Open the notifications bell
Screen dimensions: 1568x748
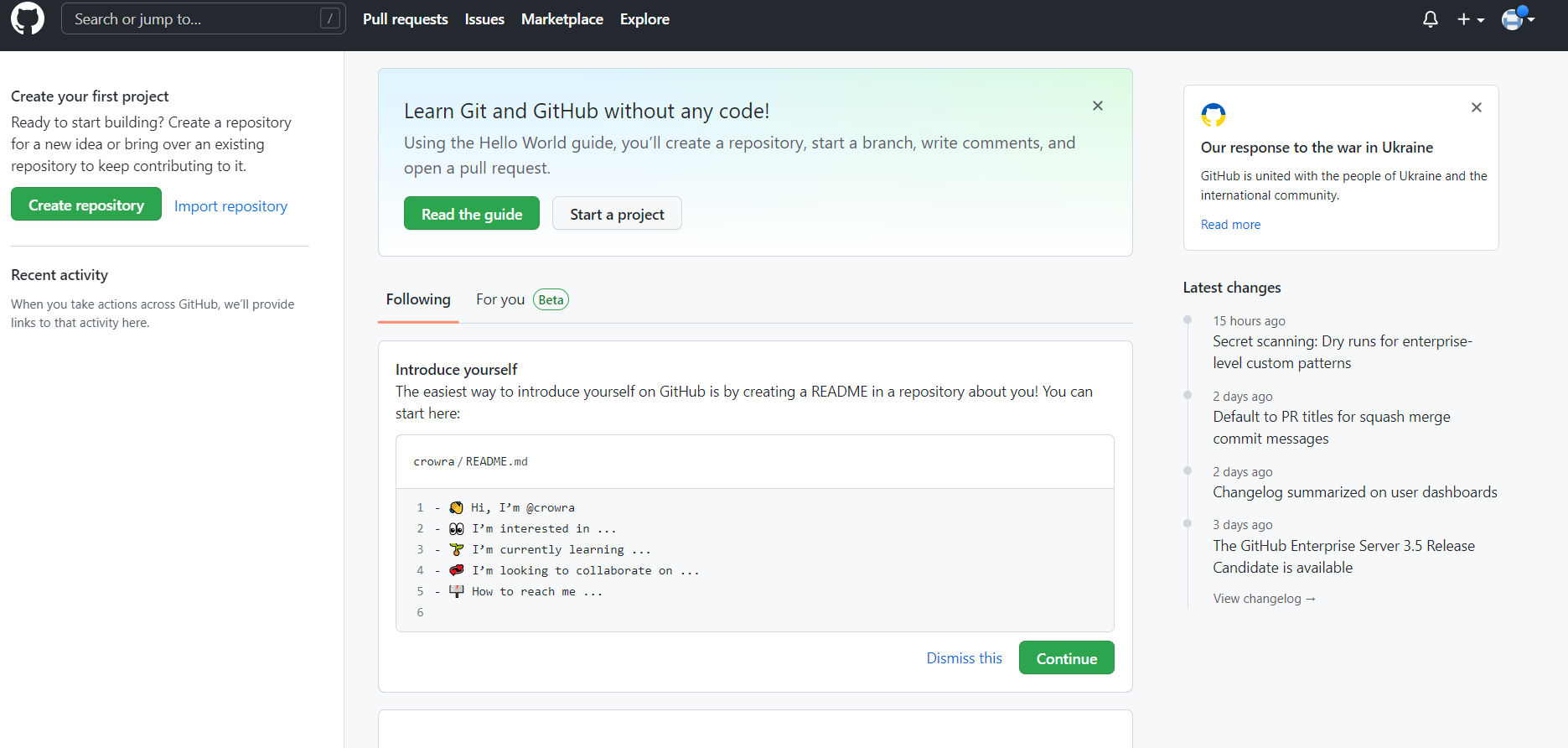(1430, 19)
